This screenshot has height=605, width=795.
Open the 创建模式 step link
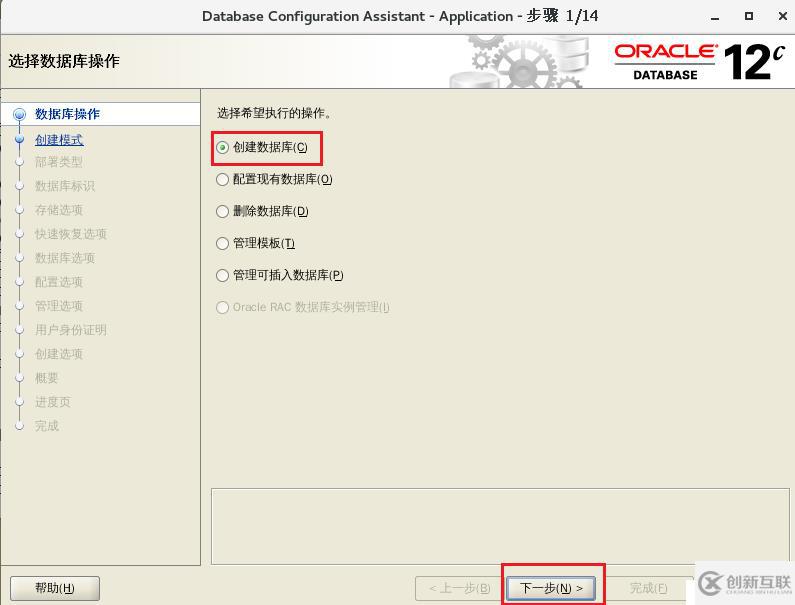[59, 139]
